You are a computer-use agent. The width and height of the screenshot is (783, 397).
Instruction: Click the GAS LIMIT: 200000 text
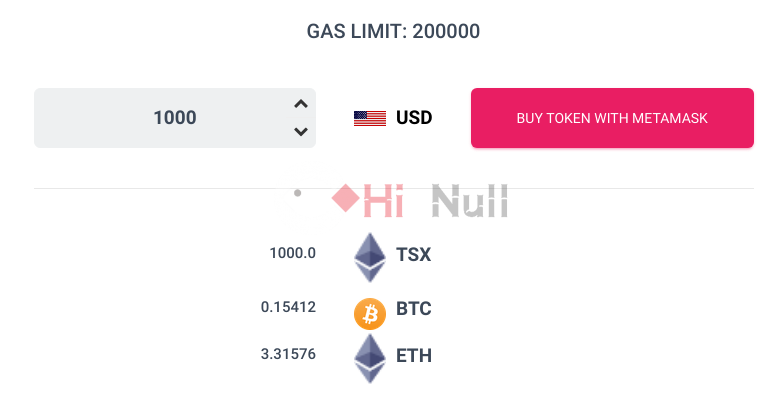tap(393, 31)
